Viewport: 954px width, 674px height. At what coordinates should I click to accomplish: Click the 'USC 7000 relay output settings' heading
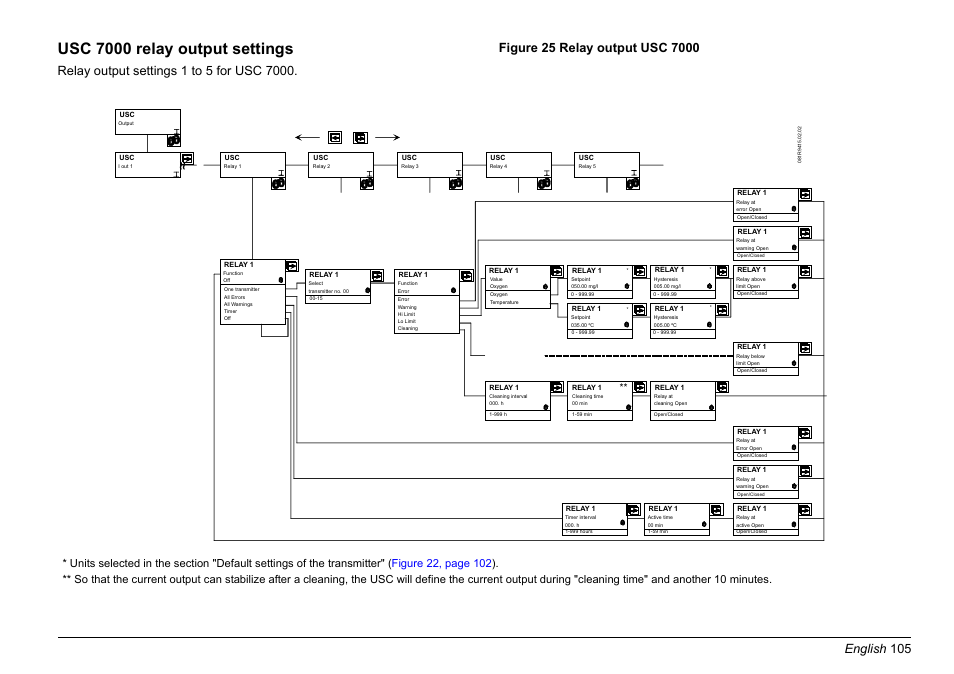coord(175,49)
